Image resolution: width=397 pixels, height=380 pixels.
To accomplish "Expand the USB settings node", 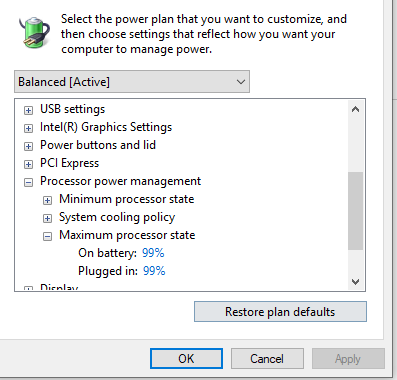I will pyautogui.click(x=29, y=110).
